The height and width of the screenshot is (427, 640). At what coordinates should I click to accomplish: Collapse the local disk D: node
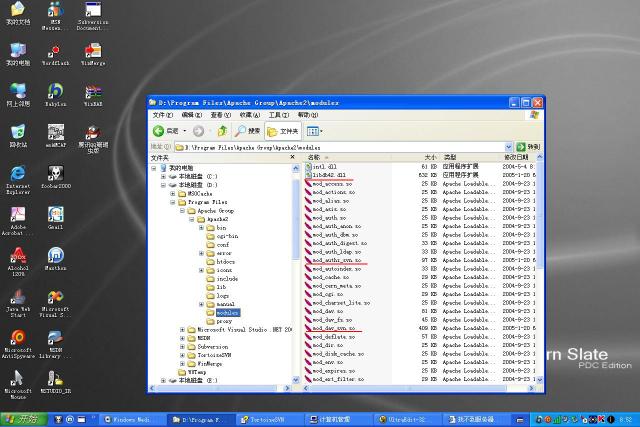(163, 185)
